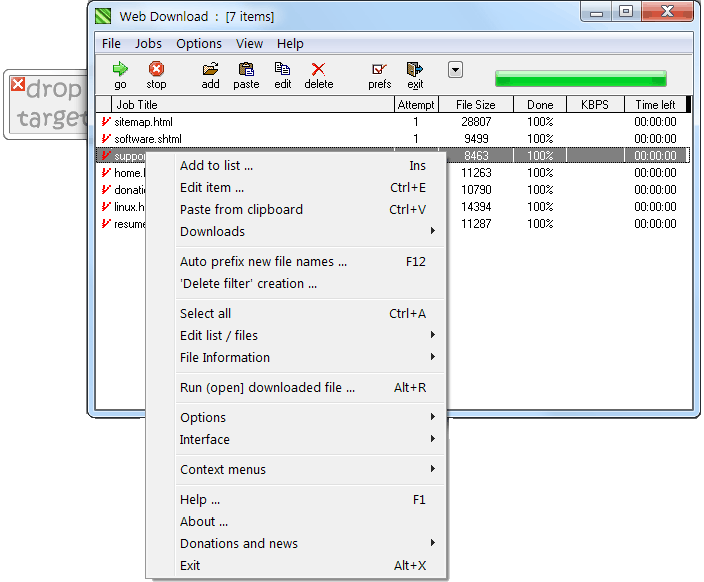The height and width of the screenshot is (582, 704).
Task: Open prefs from the toolbar
Action: click(379, 69)
